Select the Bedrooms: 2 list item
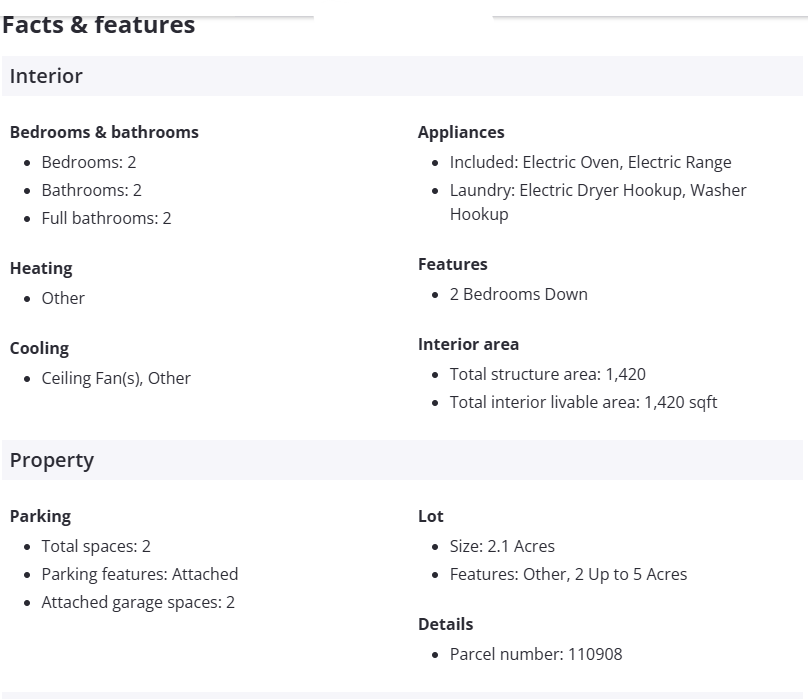808x699 pixels. pos(88,162)
